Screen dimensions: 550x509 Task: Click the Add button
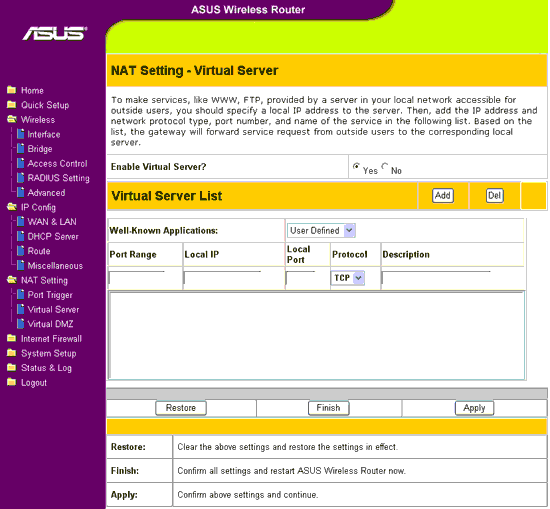pyautogui.click(x=443, y=195)
